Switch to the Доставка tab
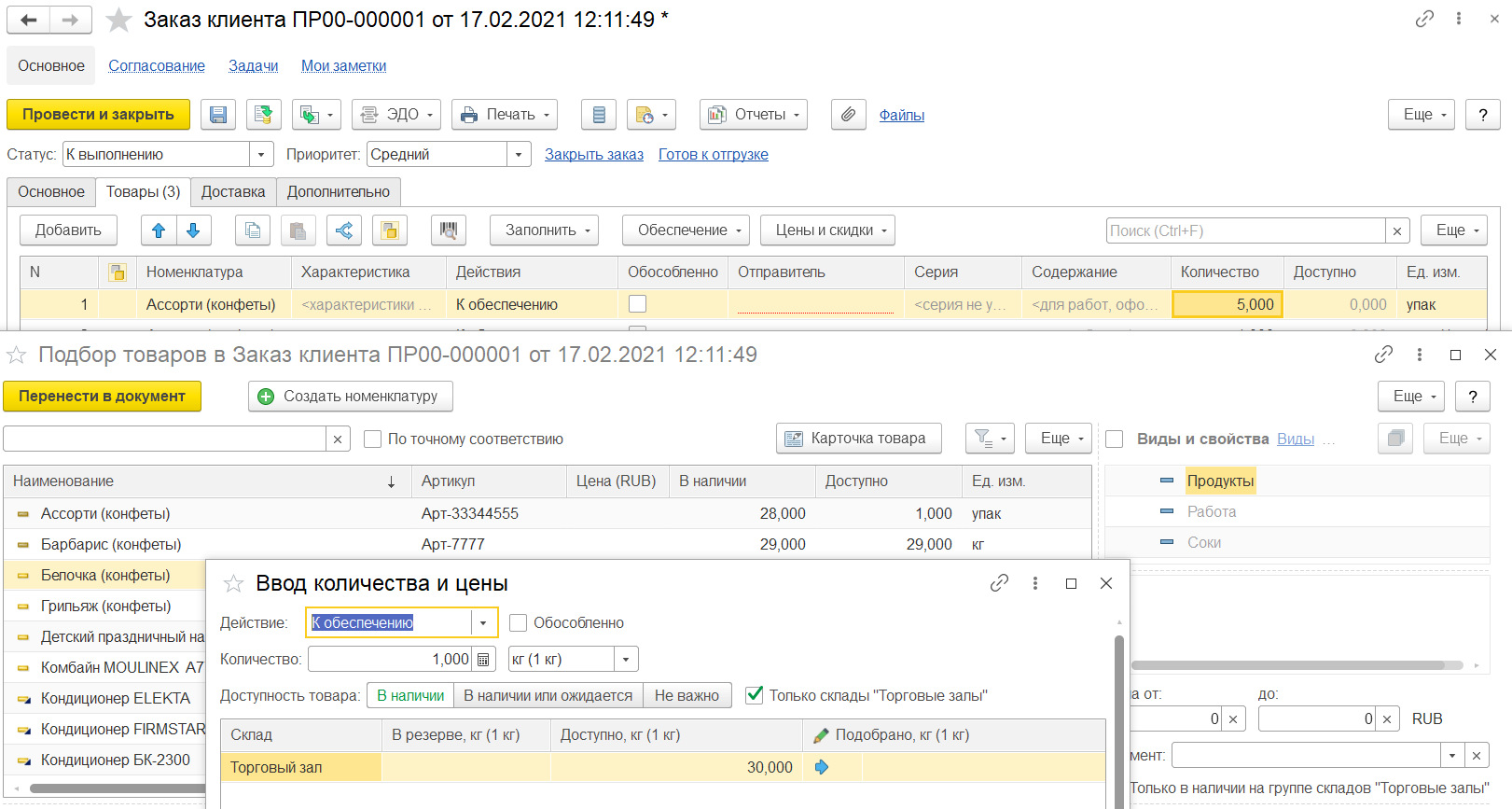Viewport: 1512px width, 809px height. click(233, 191)
